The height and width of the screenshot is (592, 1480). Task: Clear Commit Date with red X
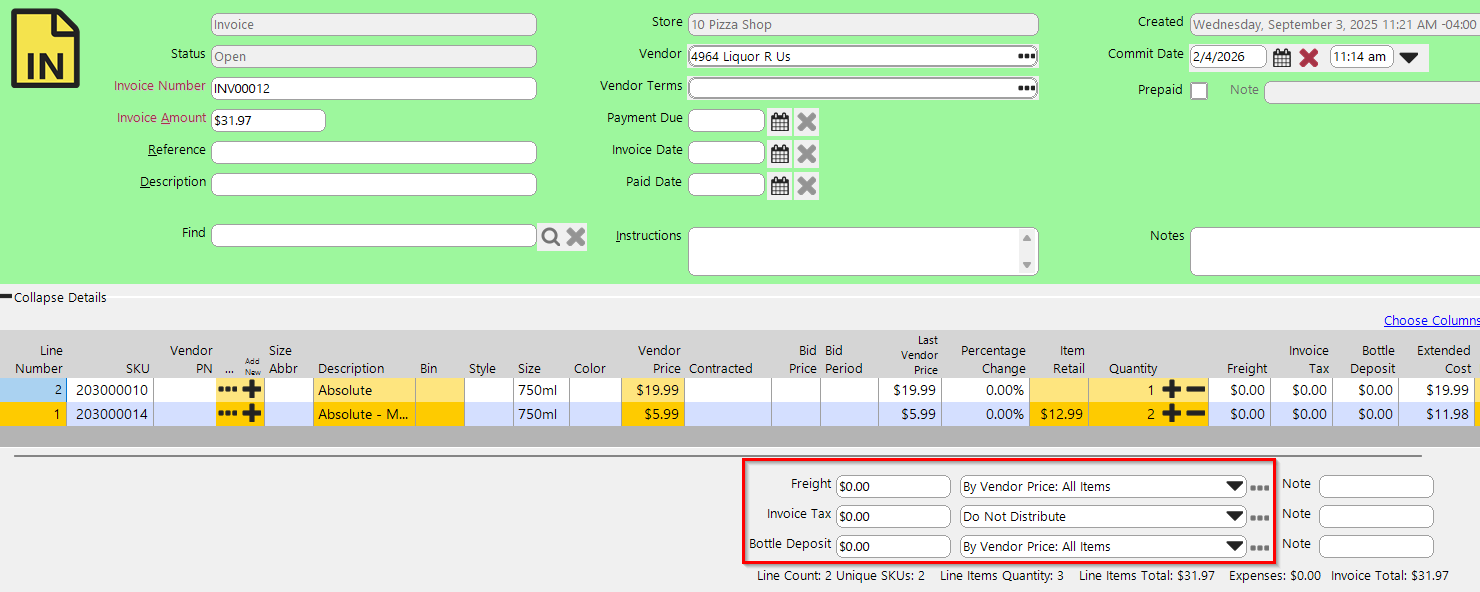click(1308, 58)
